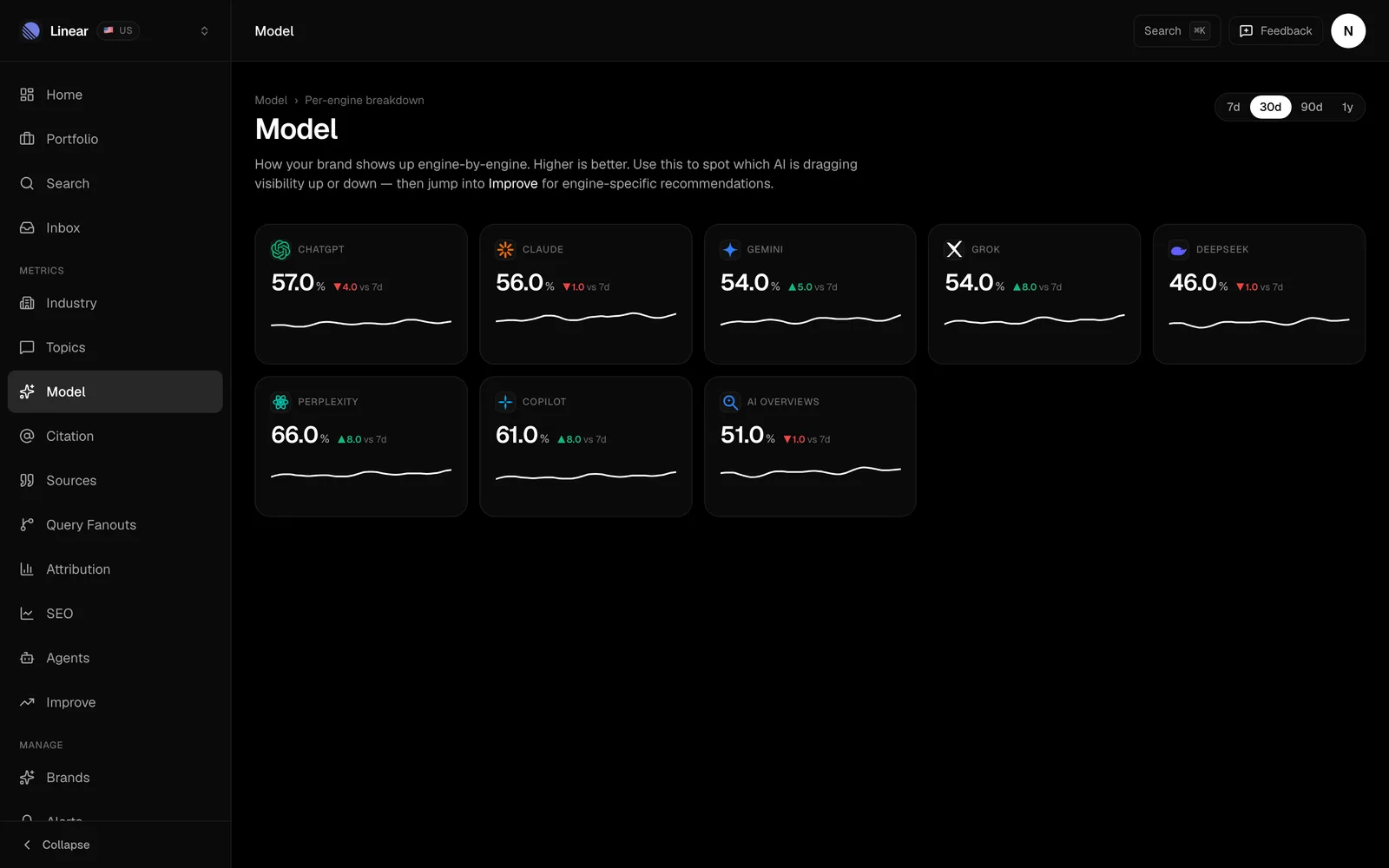Image resolution: width=1389 pixels, height=868 pixels.
Task: Click the Per-engine breakdown breadcrumb text
Action: click(365, 101)
